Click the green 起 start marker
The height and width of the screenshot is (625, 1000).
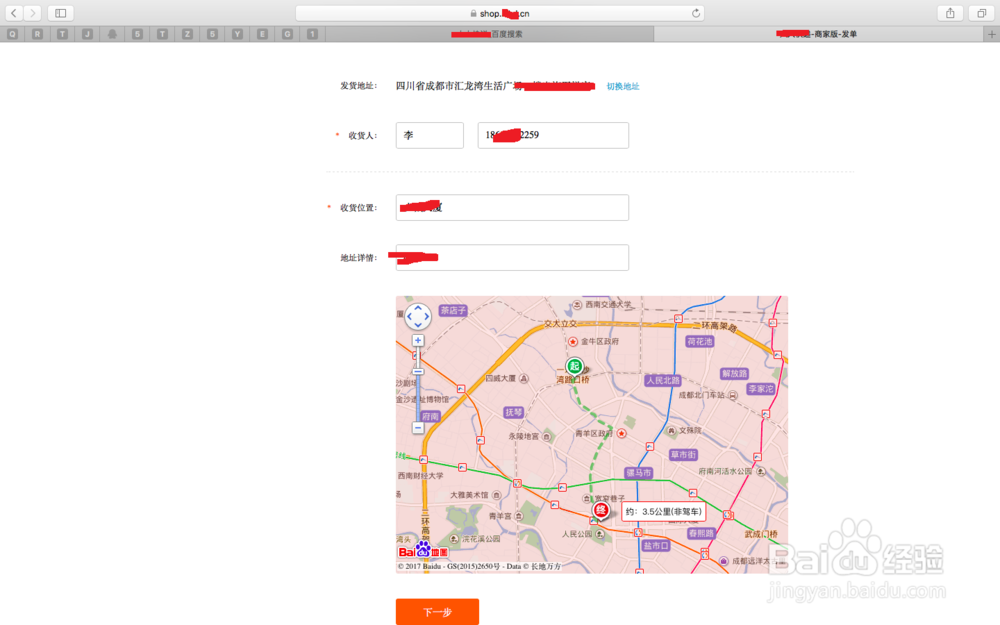coord(575,366)
